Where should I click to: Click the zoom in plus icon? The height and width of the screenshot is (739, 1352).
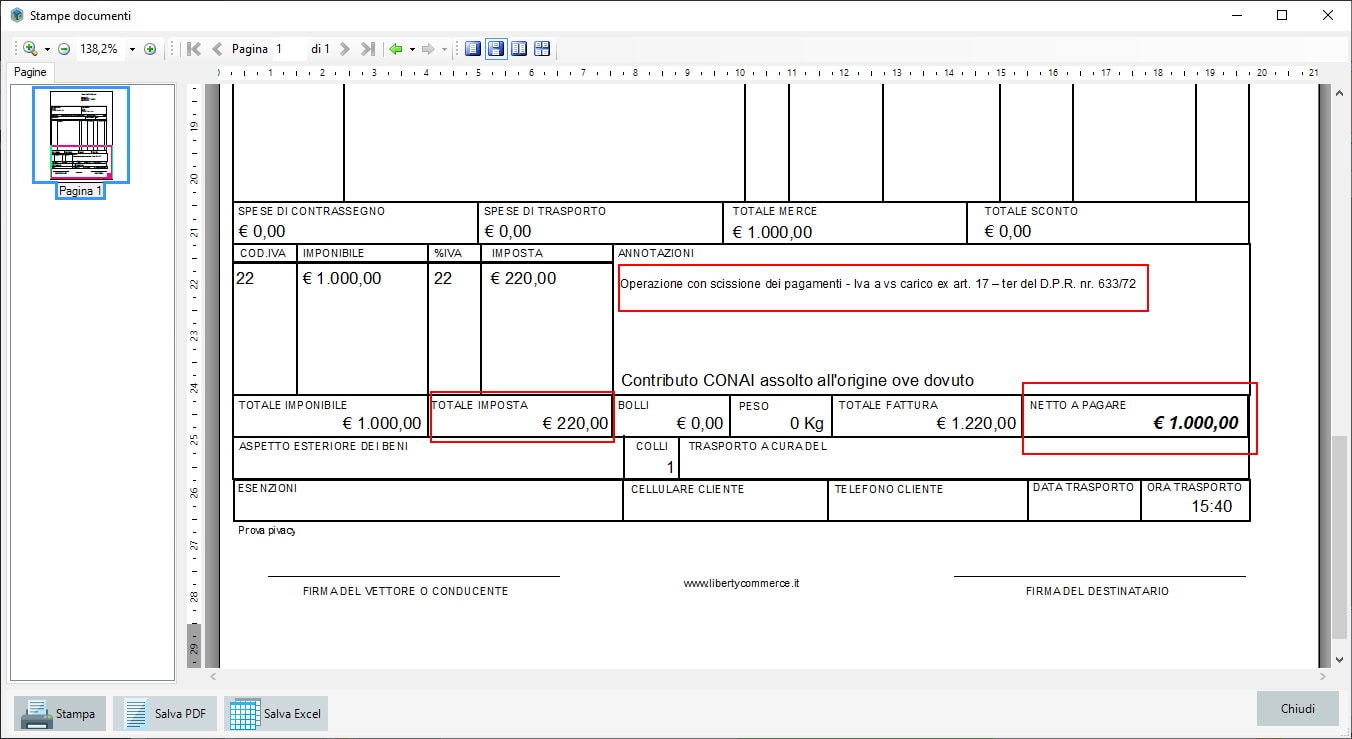(150, 49)
